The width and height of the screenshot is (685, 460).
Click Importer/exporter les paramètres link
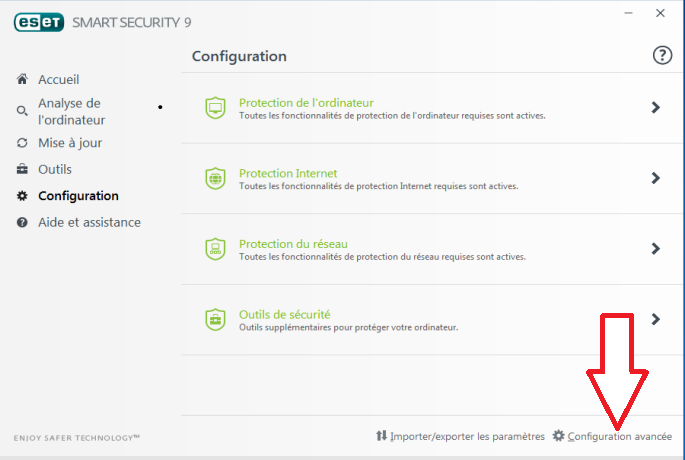tap(467, 436)
